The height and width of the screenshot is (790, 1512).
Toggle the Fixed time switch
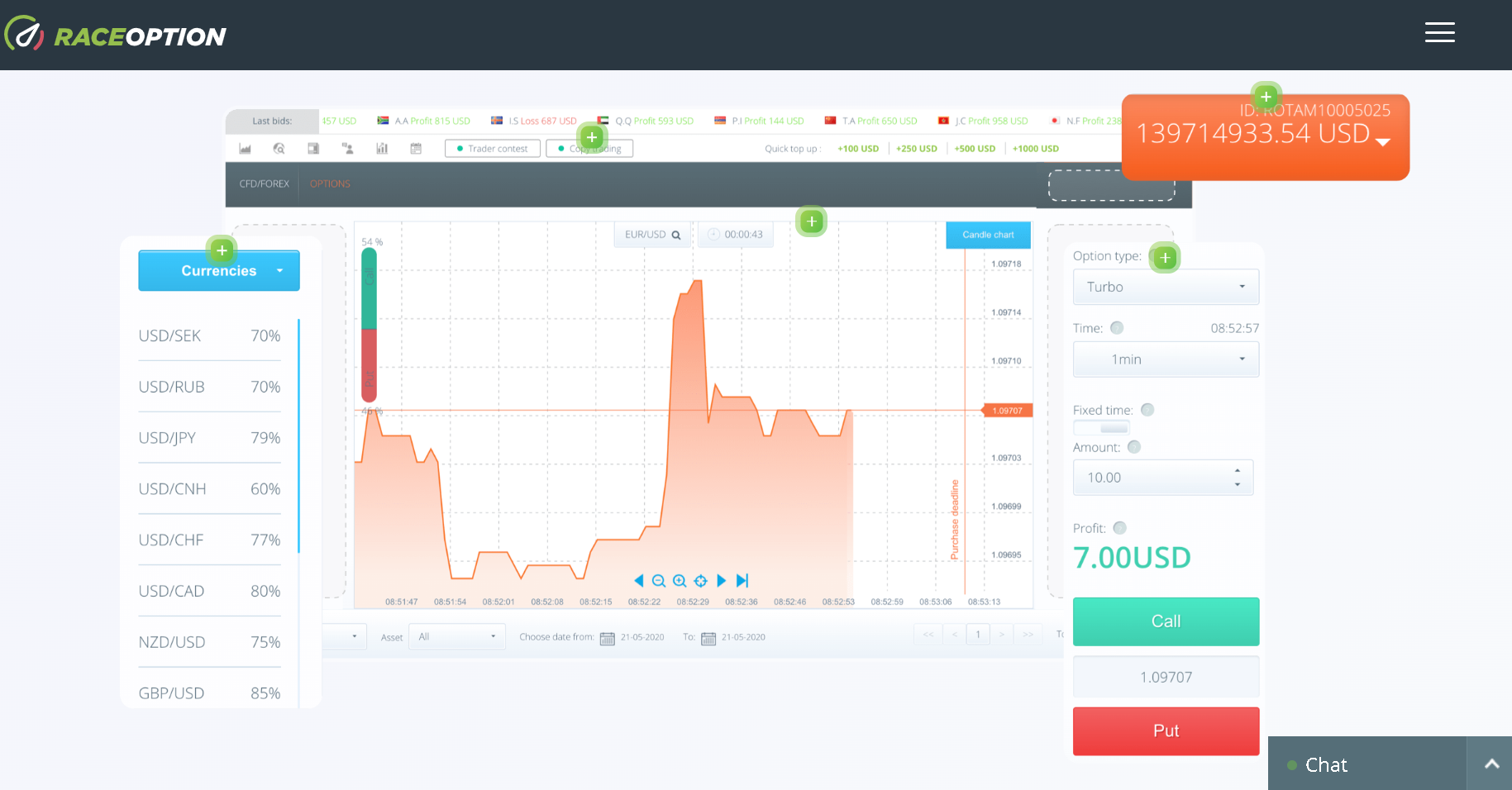[x=1101, y=427]
